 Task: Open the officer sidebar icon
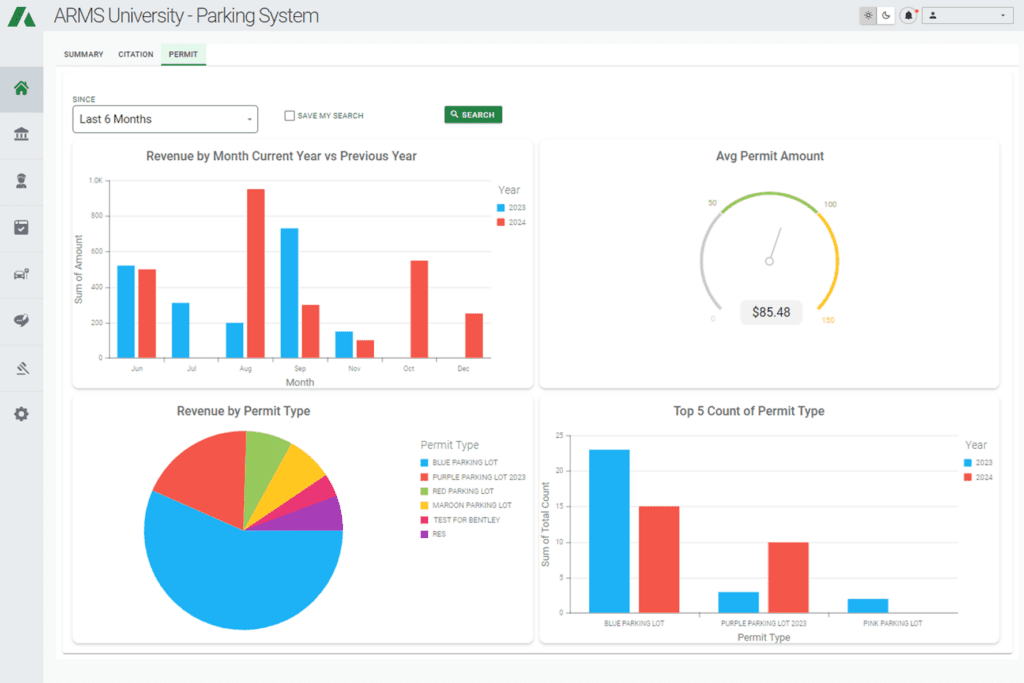pyautogui.click(x=21, y=181)
